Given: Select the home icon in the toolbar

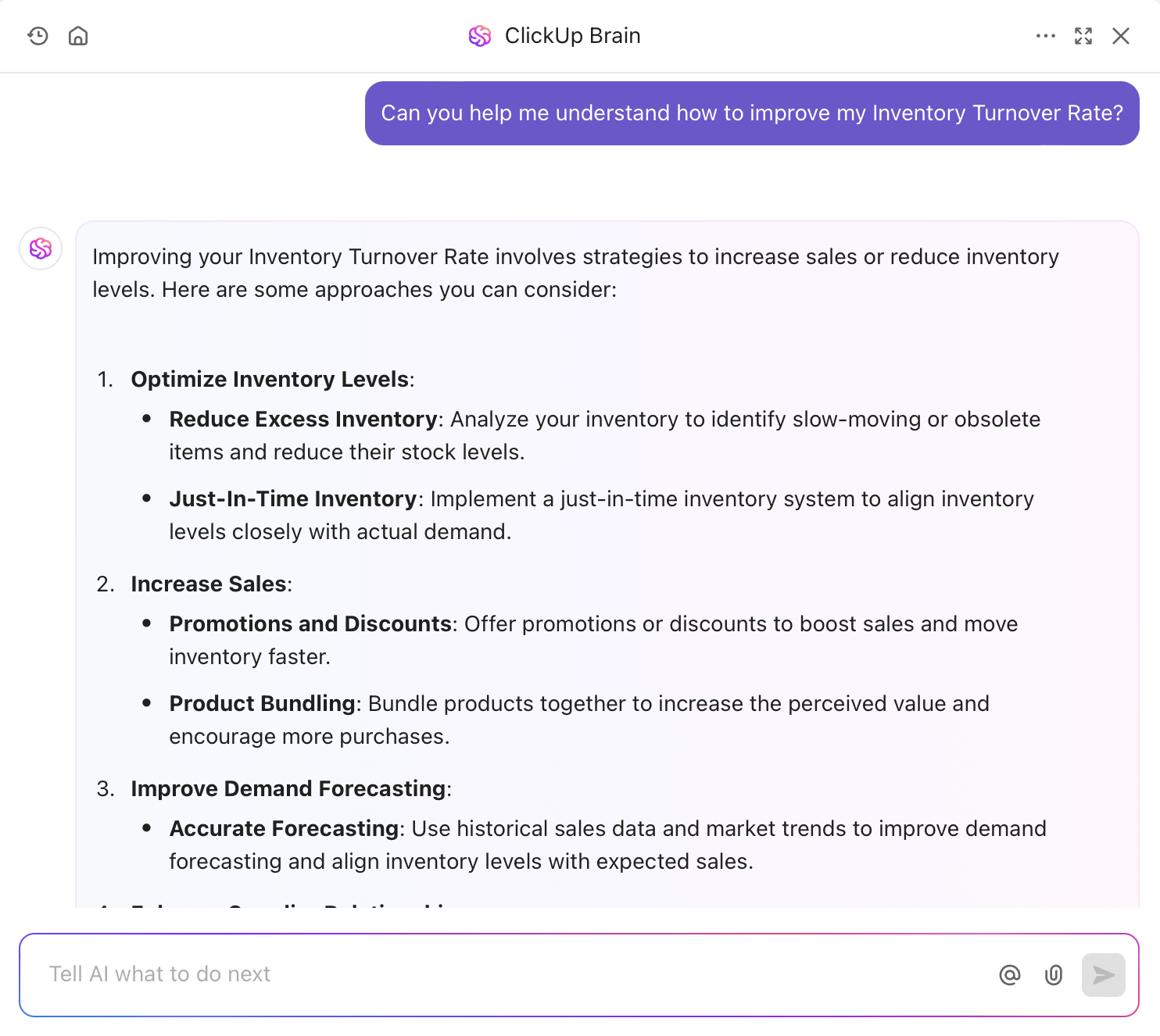Looking at the screenshot, I should [78, 36].
